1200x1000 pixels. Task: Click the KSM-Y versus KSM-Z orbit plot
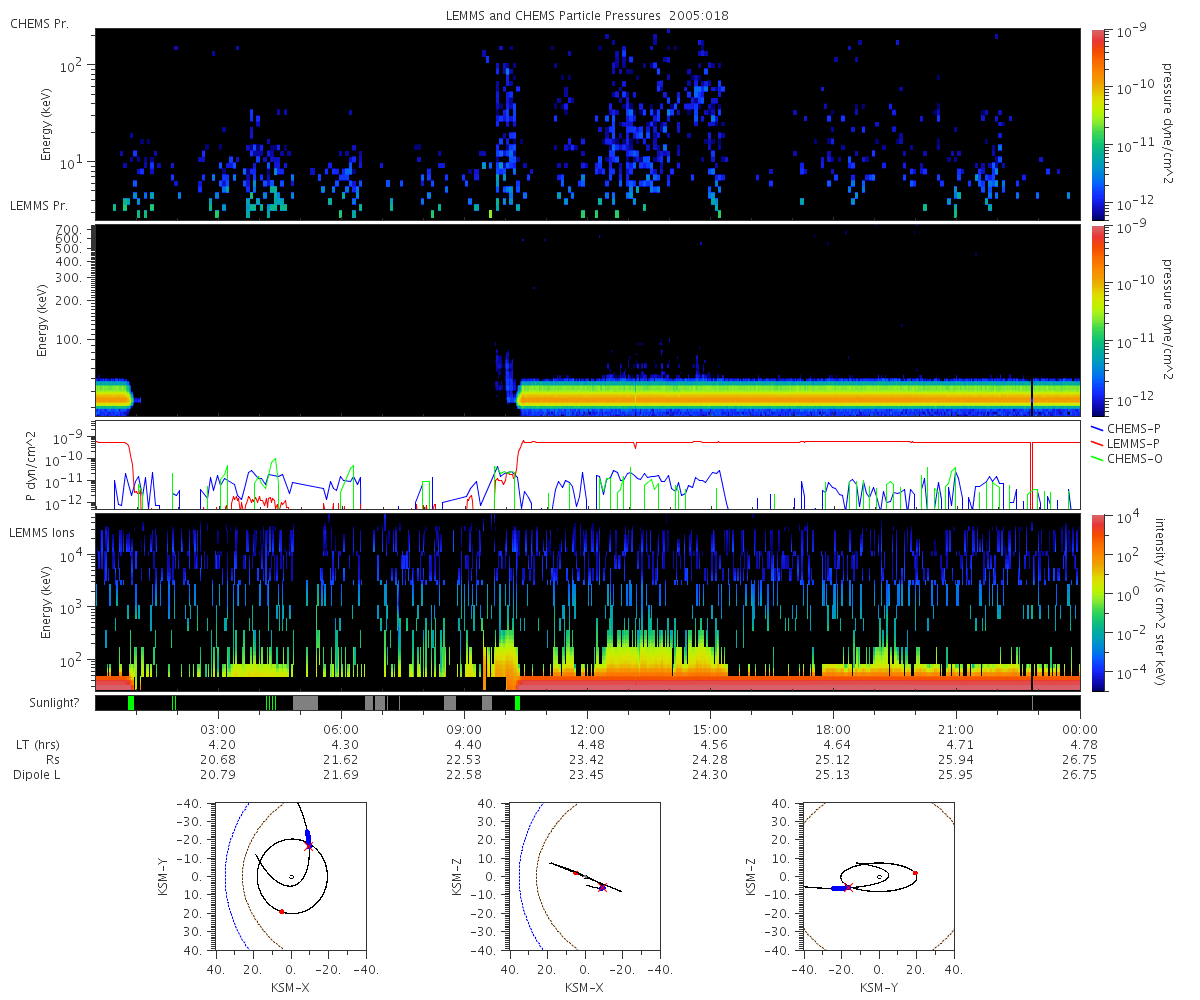(879, 876)
